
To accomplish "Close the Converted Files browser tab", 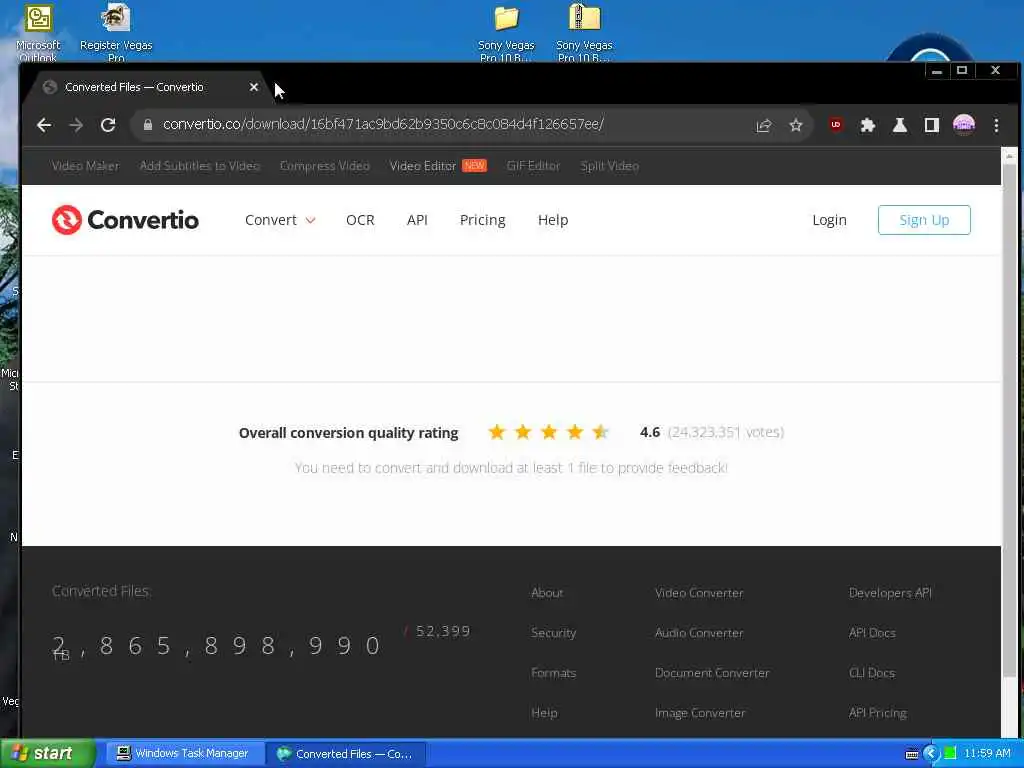I will (253, 87).
